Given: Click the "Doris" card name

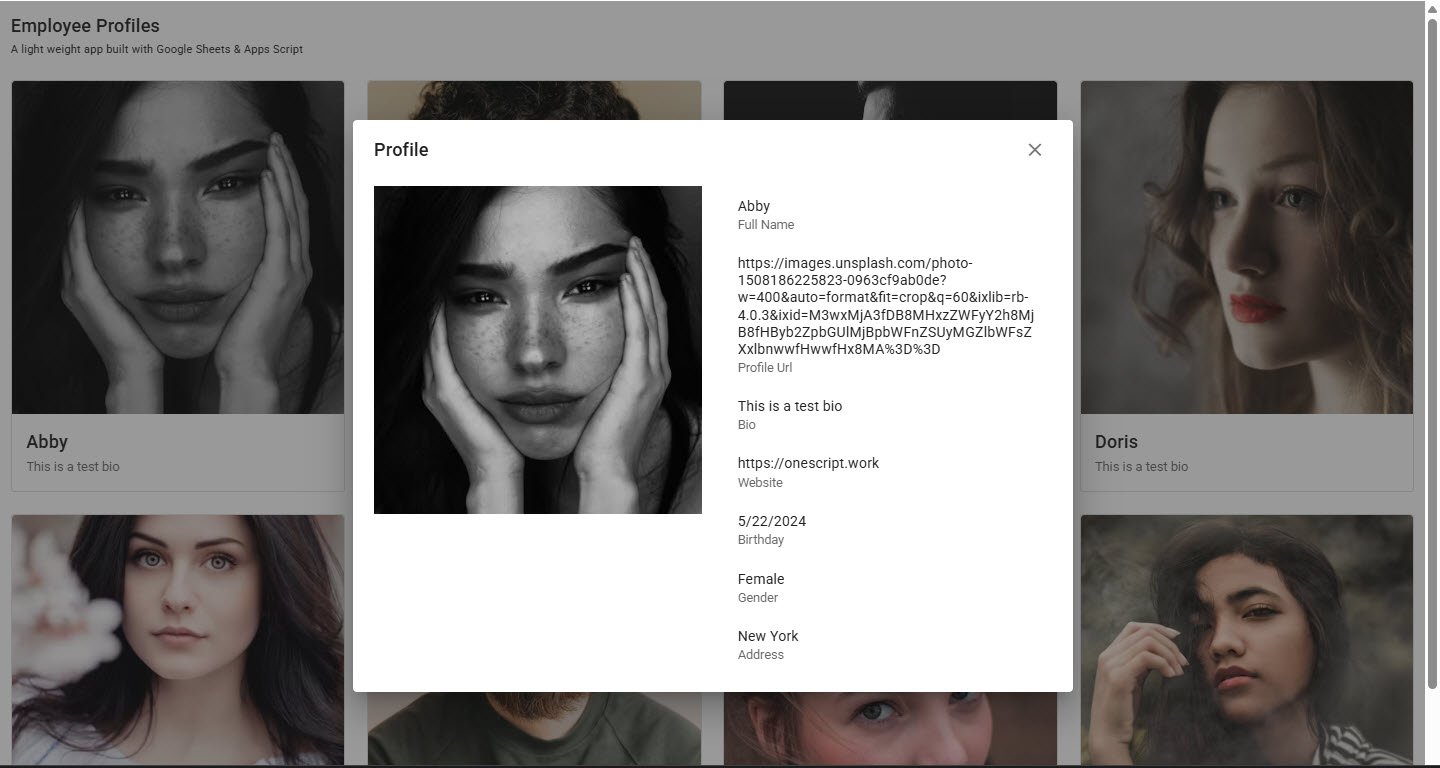Looking at the screenshot, I should [x=1116, y=442].
